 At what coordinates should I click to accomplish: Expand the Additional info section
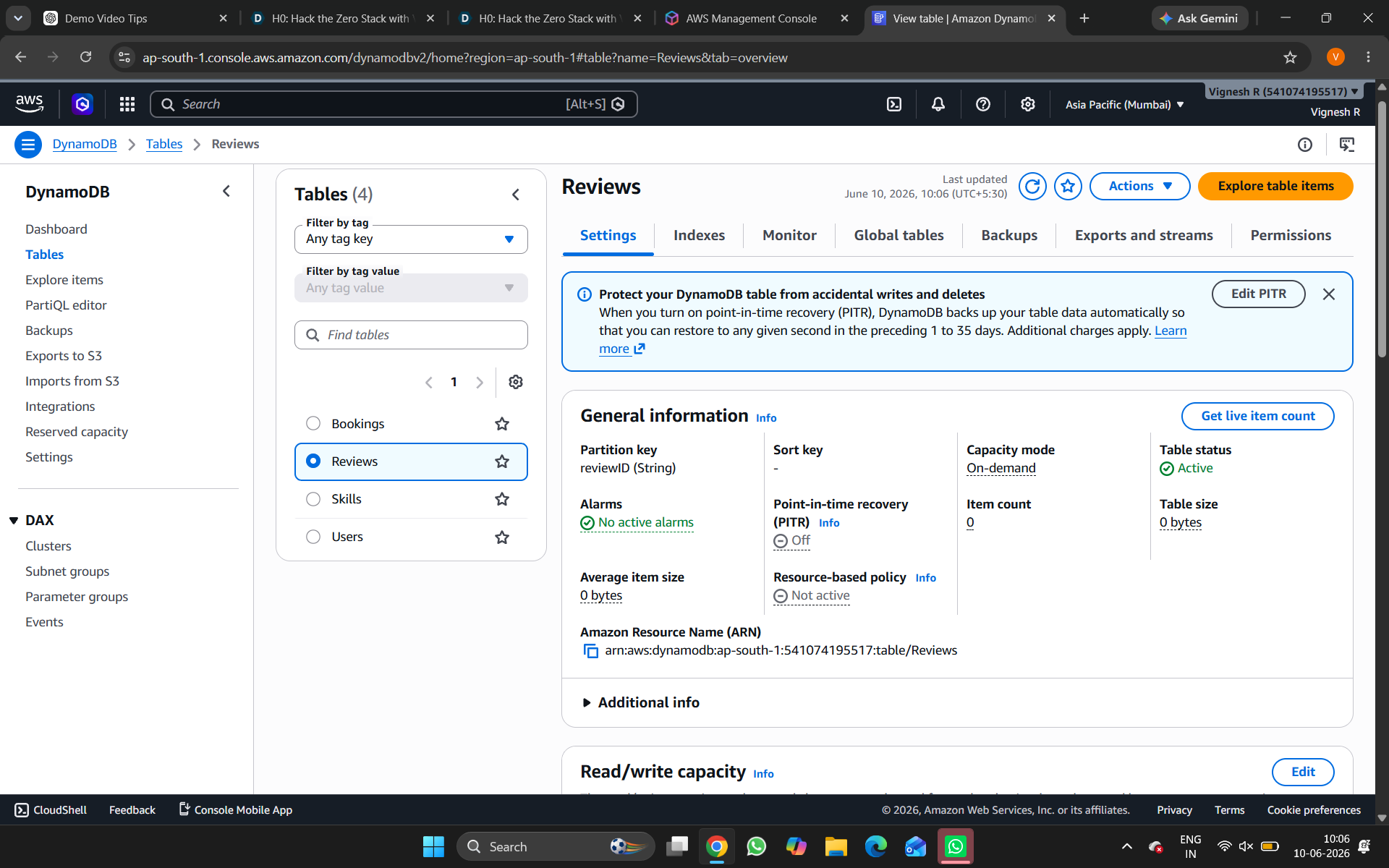point(641,702)
